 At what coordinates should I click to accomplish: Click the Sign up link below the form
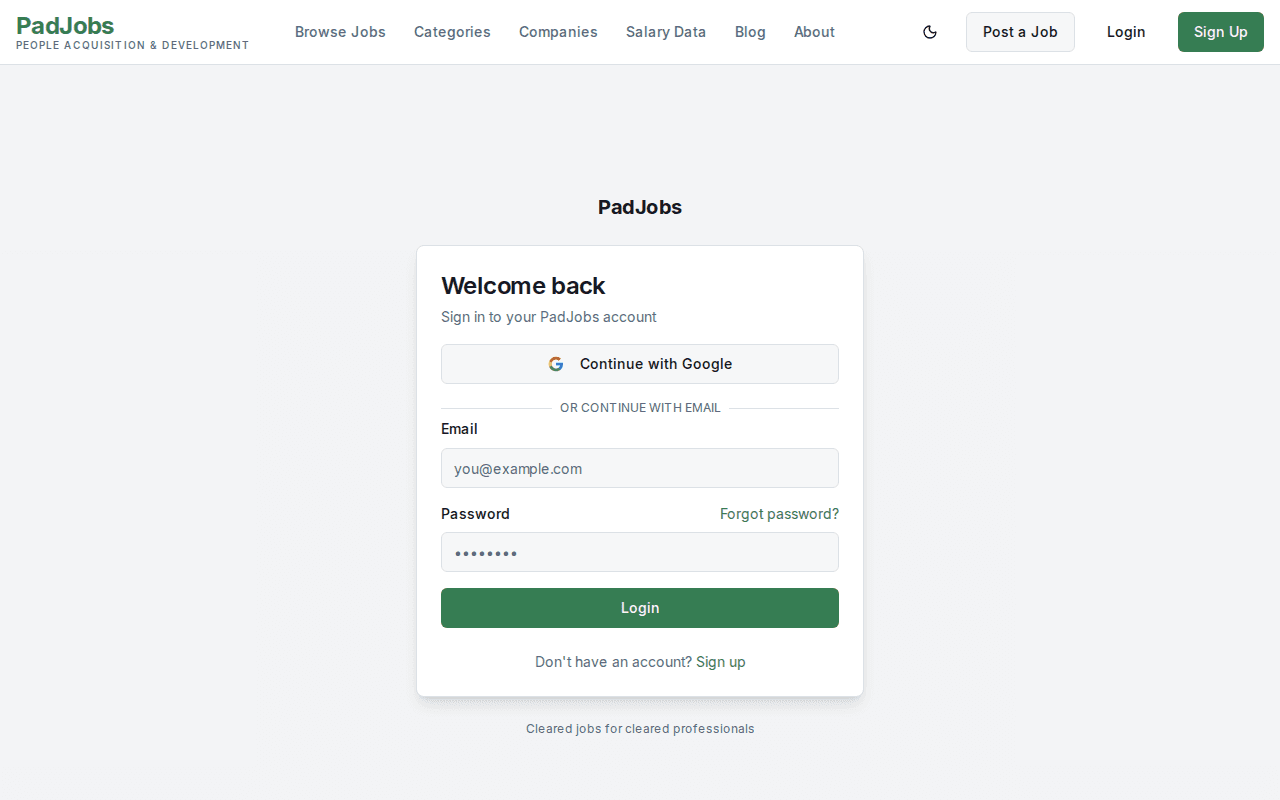(720, 662)
